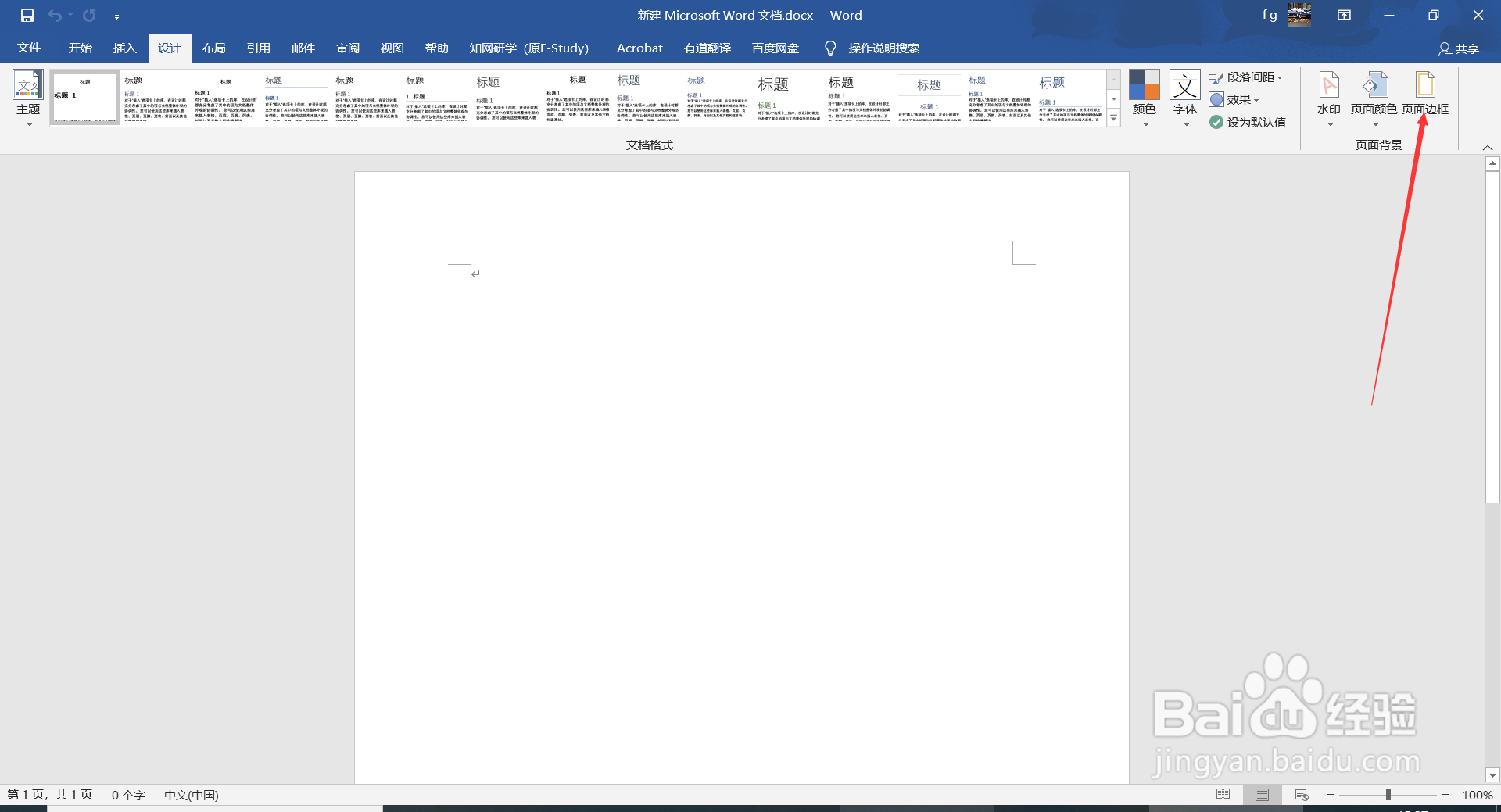Image resolution: width=1501 pixels, height=812 pixels.
Task: Open the 水印 watermark menu
Action: point(1329,98)
